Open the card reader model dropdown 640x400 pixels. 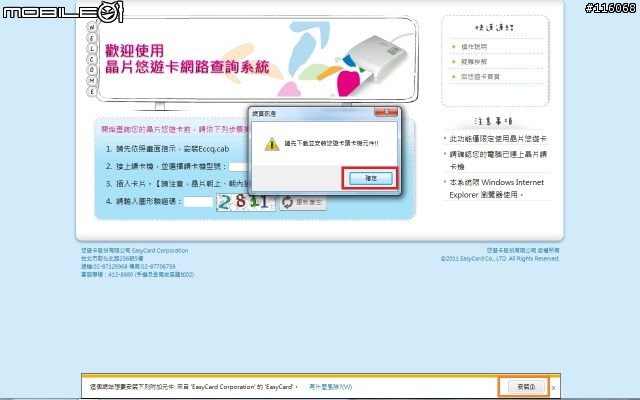(x=238, y=167)
